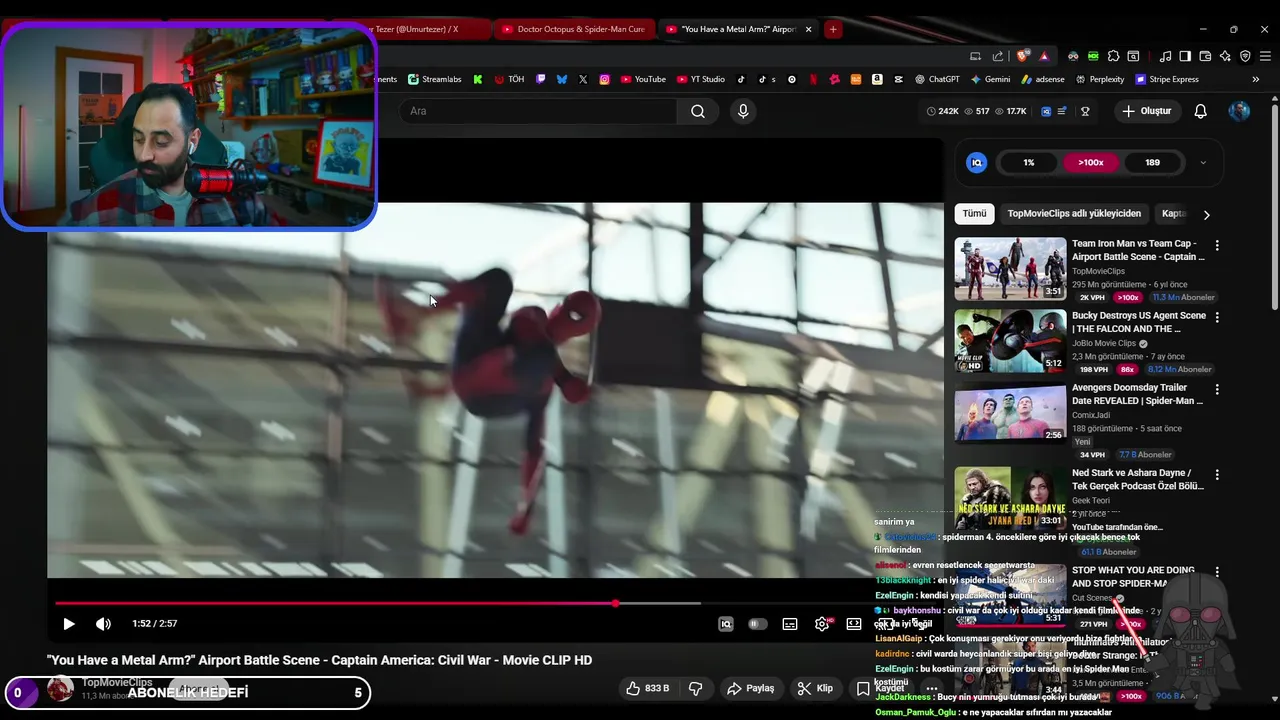Toggle the autoplay switch in the player
This screenshot has height=720, width=1280.
click(x=757, y=624)
